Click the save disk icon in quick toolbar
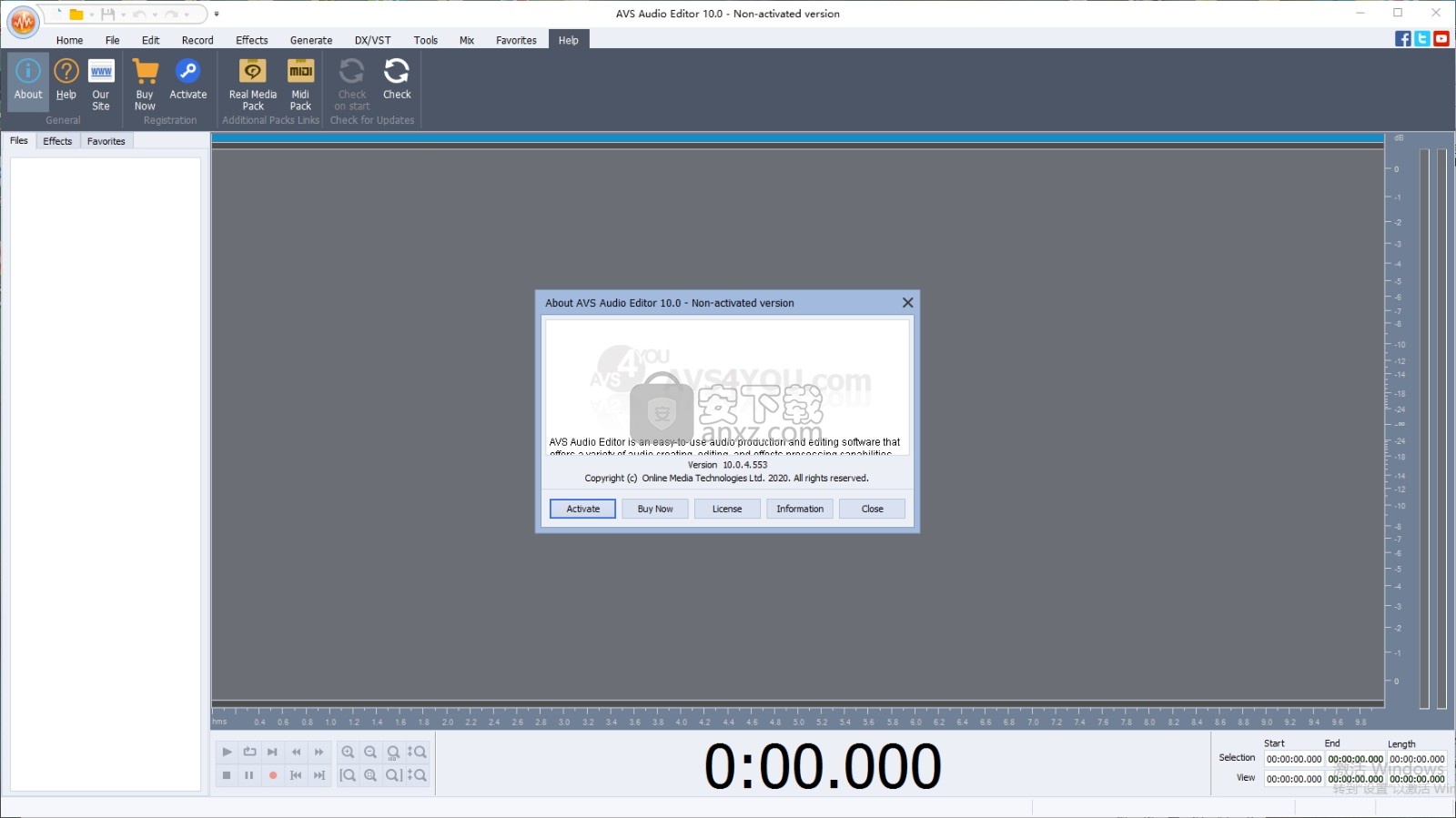Image resolution: width=1456 pixels, height=818 pixels. pyautogui.click(x=107, y=14)
